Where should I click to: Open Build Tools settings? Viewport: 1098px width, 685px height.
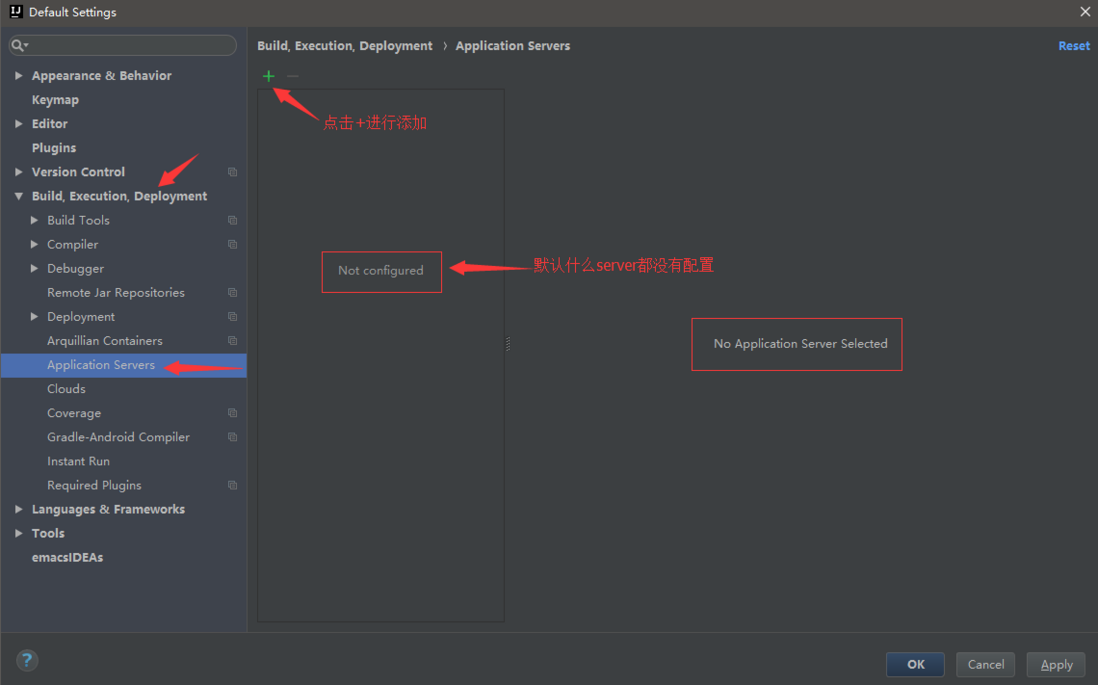(78, 221)
